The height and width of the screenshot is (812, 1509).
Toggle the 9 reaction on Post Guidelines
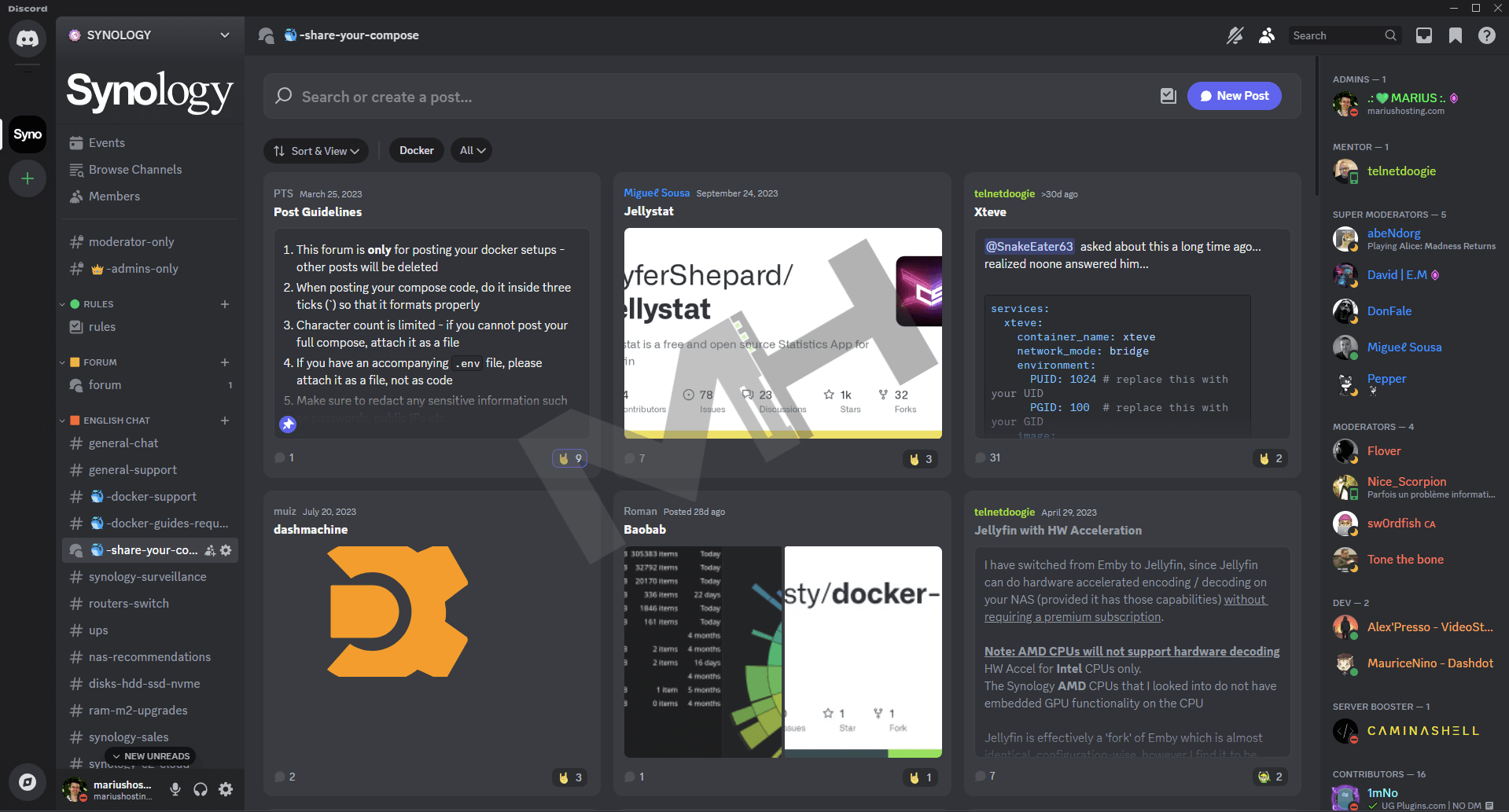coord(570,458)
